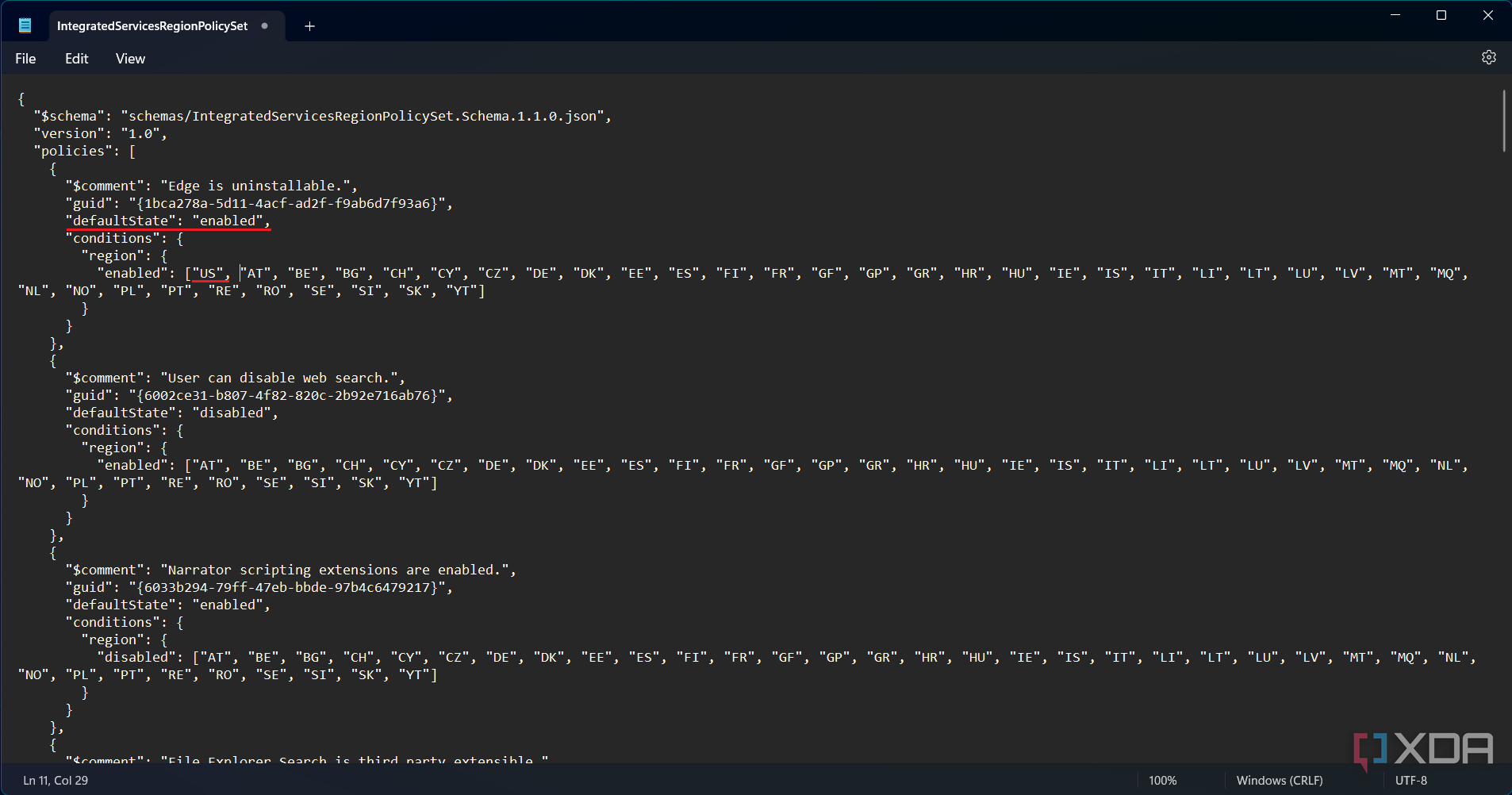Click "Edge is uninstallable." comment text
The height and width of the screenshot is (795, 1512).
[255, 186]
